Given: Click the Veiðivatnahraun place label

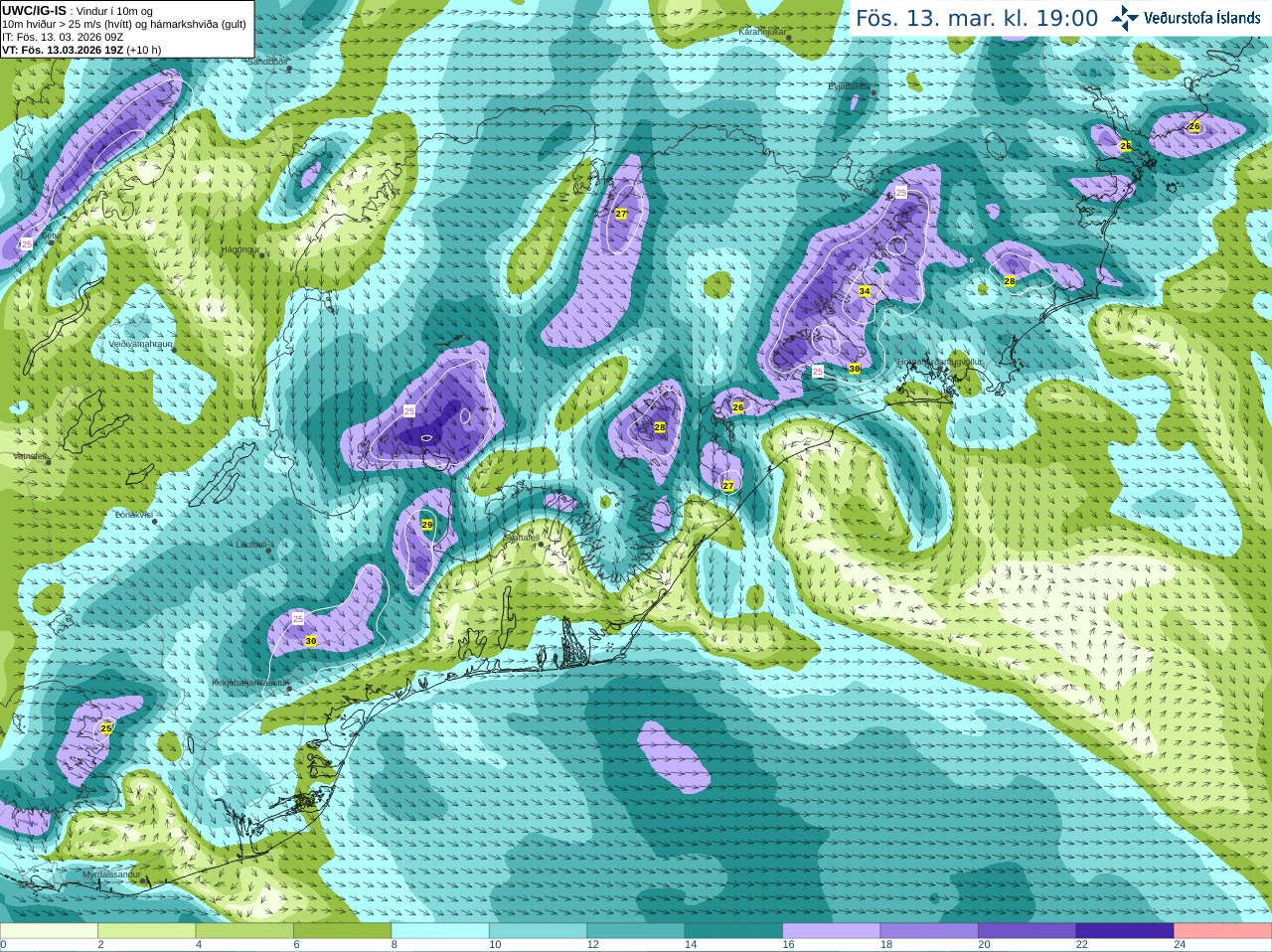Looking at the screenshot, I should tap(140, 343).
